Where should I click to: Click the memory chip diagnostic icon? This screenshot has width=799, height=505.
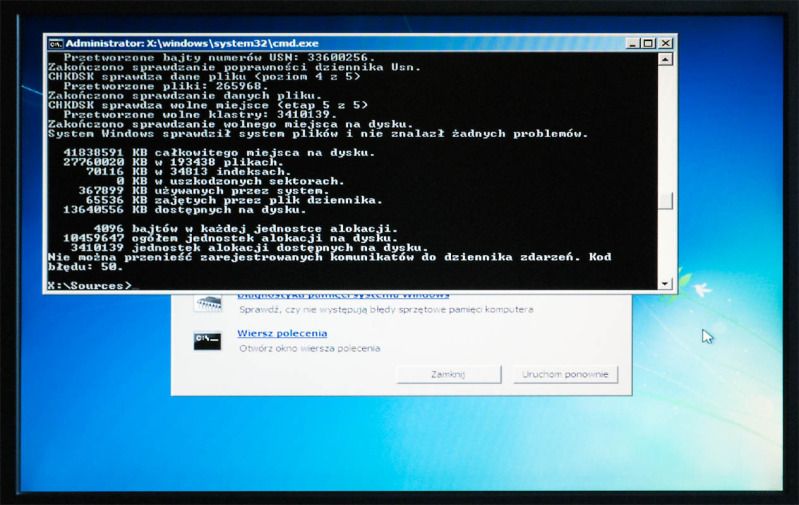click(x=208, y=303)
